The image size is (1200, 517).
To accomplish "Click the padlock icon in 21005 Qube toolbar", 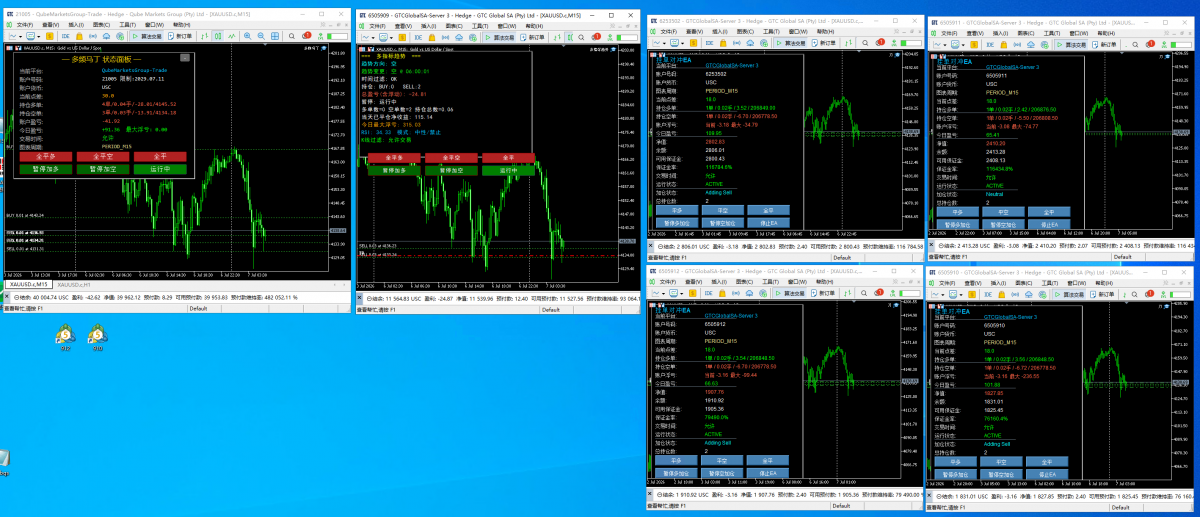I will point(79,36).
